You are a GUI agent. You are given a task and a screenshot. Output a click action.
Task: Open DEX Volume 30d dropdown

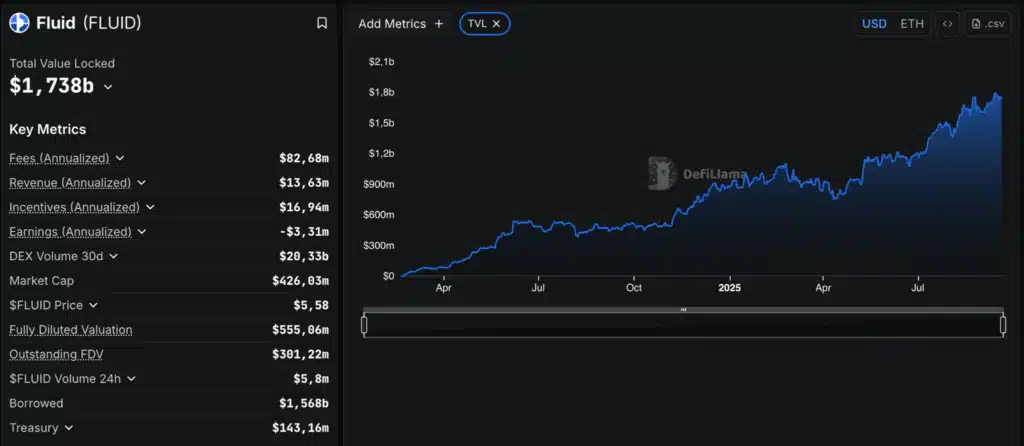click(114, 256)
